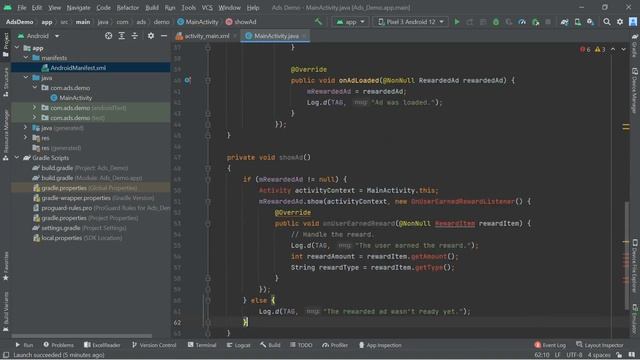640x360 pixels.
Task: Collapse the Gradle Scripts node
Action: [17, 158]
